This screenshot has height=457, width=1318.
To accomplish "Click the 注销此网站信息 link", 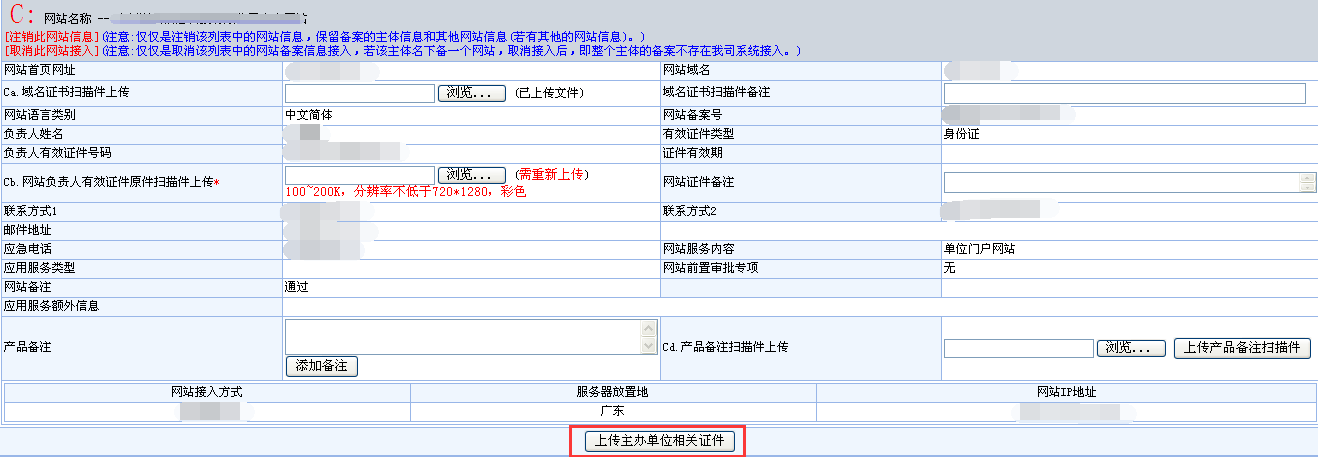I will (x=51, y=36).
